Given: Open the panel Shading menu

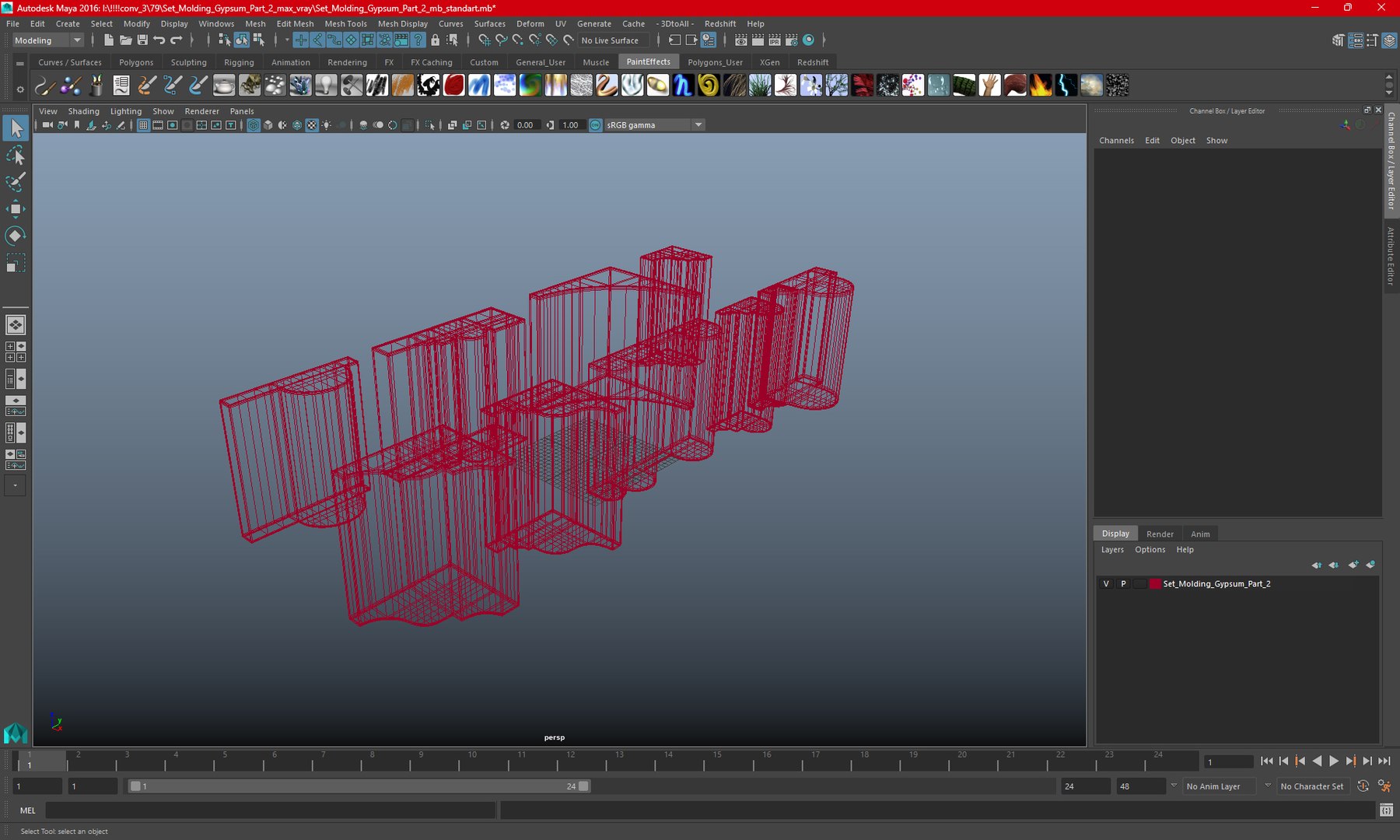Looking at the screenshot, I should 83,111.
